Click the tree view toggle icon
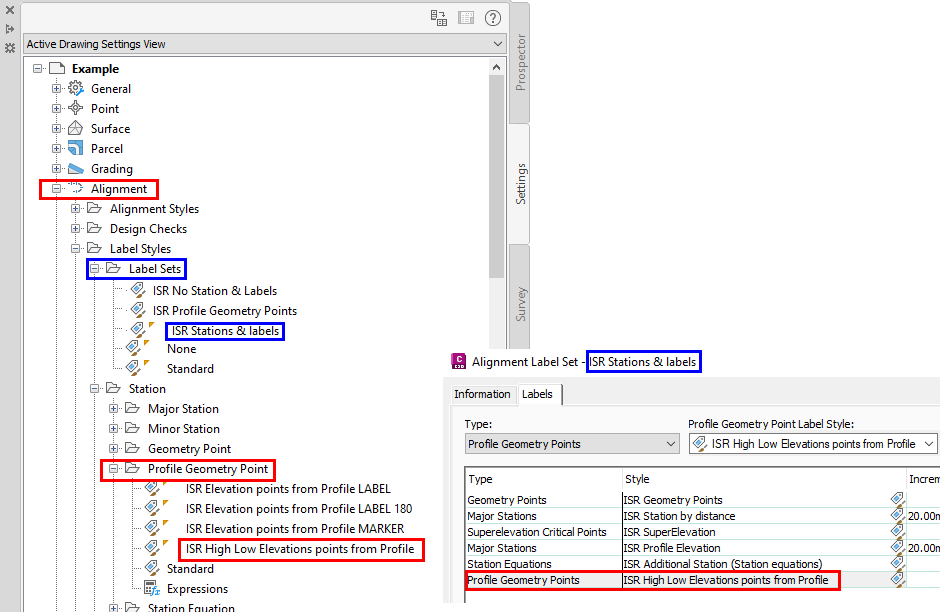 pos(439,18)
